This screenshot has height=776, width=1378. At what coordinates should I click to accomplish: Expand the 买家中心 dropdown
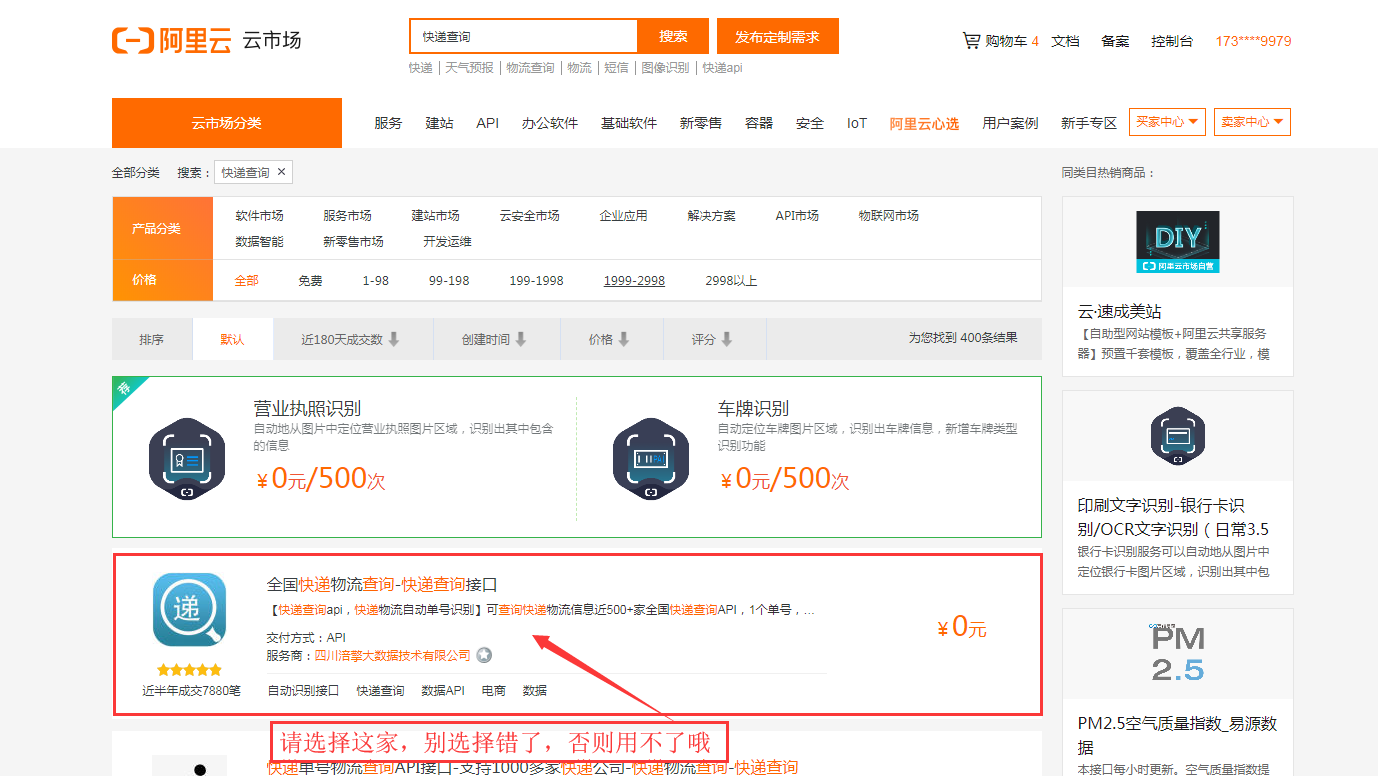click(x=1167, y=122)
